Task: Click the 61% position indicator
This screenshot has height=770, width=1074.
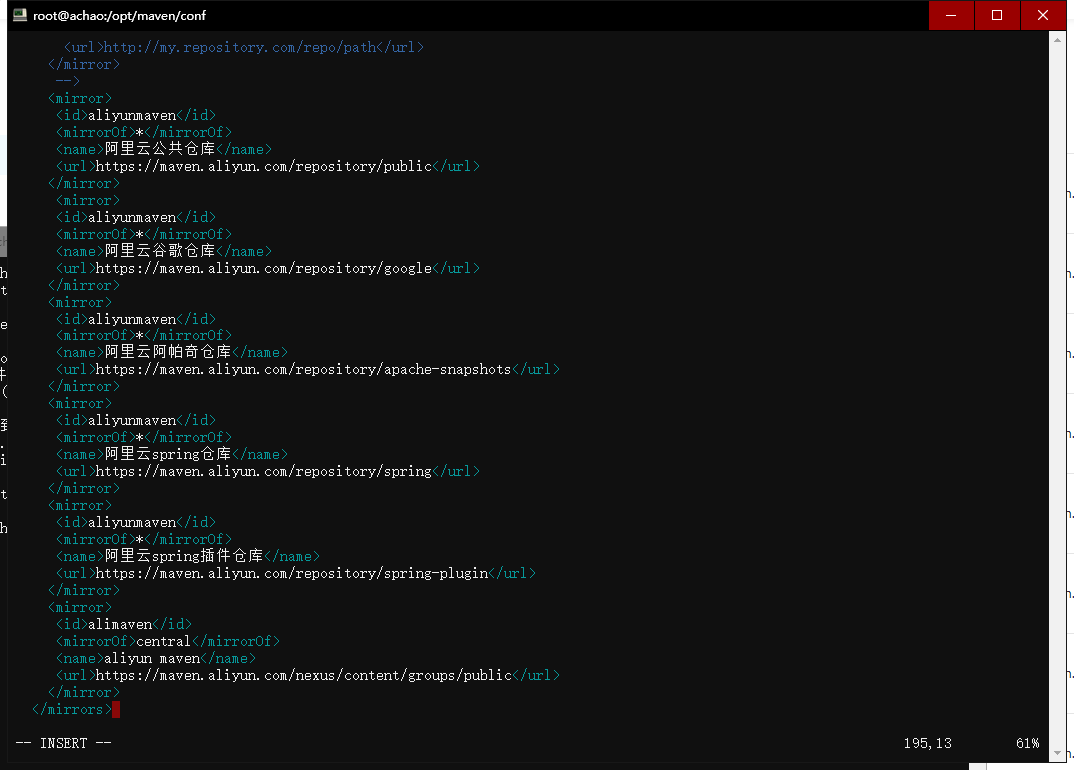Action: tap(1027, 743)
